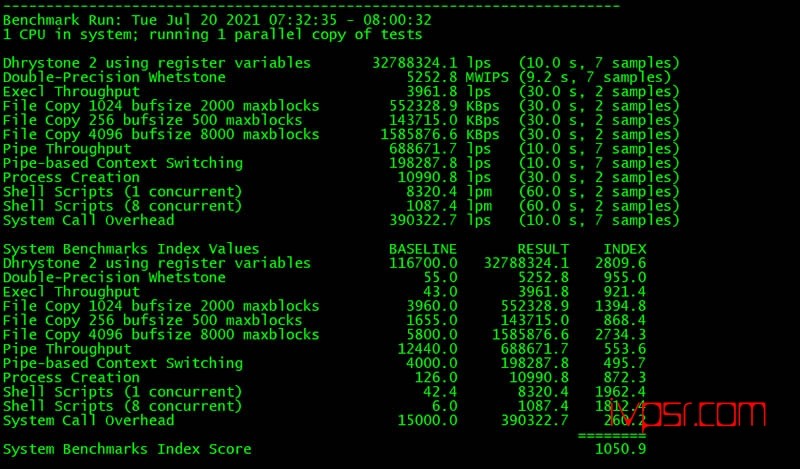The height and width of the screenshot is (469, 800).
Task: Click the index value 2734.3
Action: coord(620,335)
